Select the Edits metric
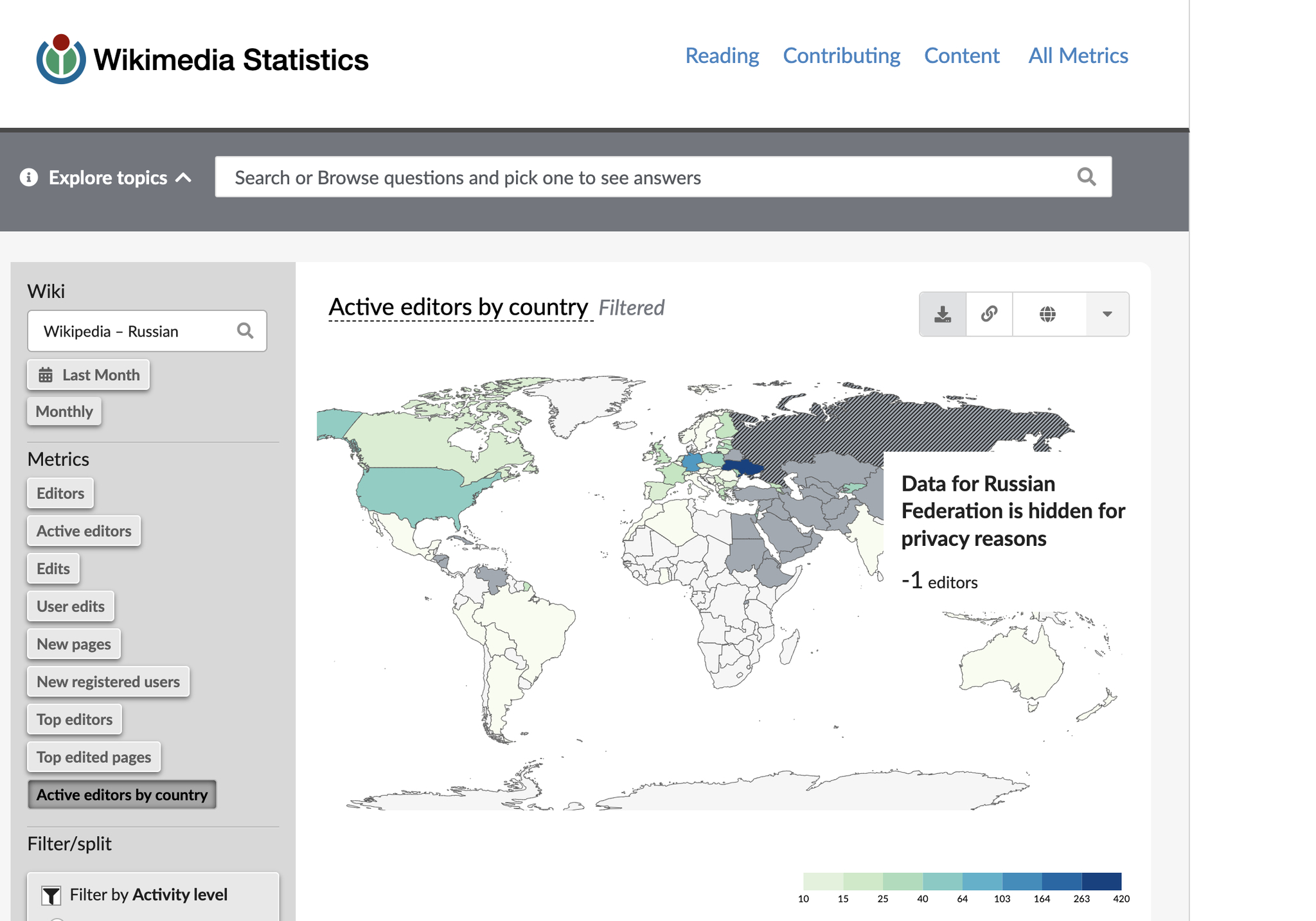Screen dimensions: 1316x921 pos(53,569)
